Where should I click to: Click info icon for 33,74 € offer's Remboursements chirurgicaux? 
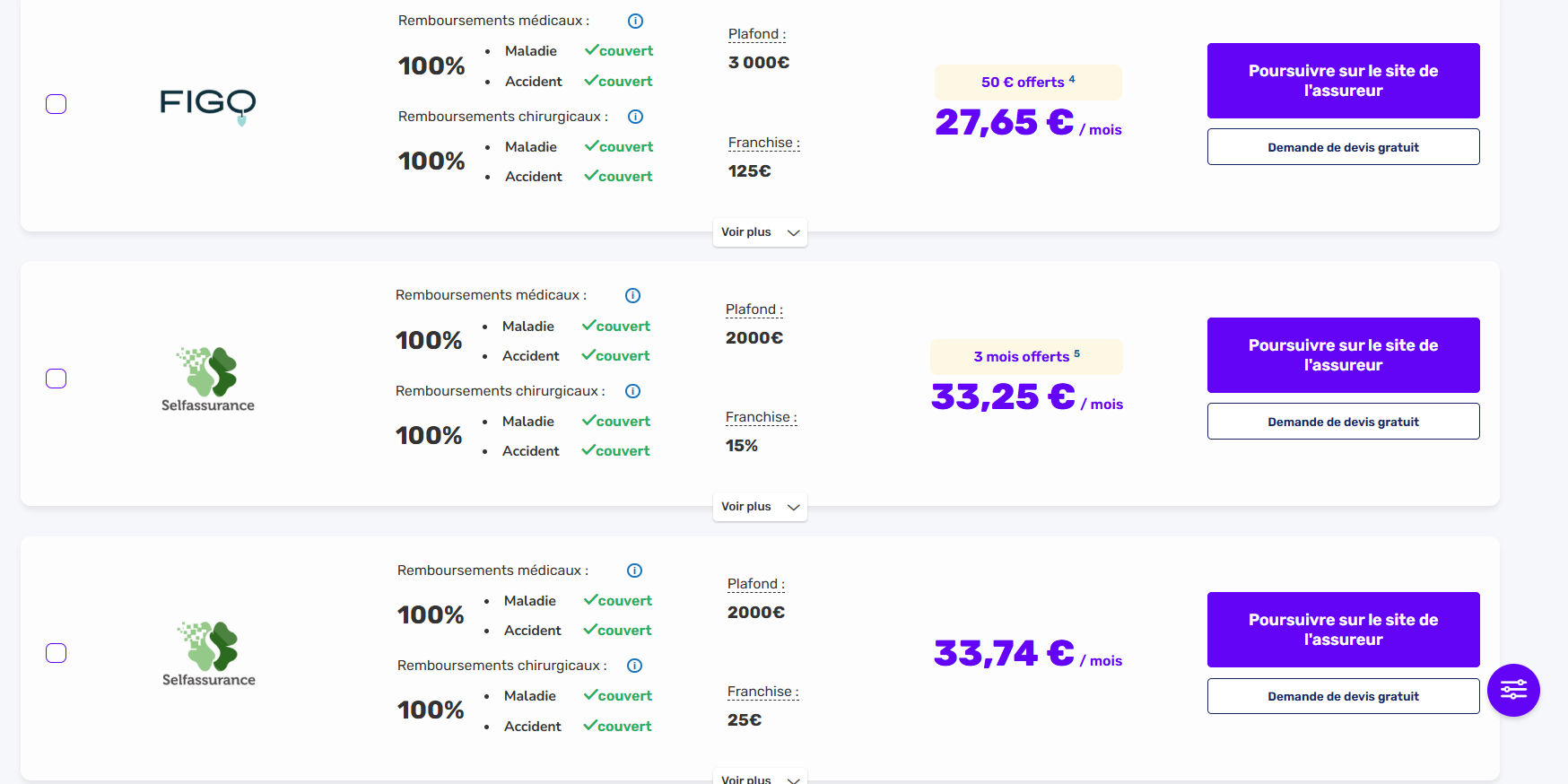pyautogui.click(x=634, y=666)
